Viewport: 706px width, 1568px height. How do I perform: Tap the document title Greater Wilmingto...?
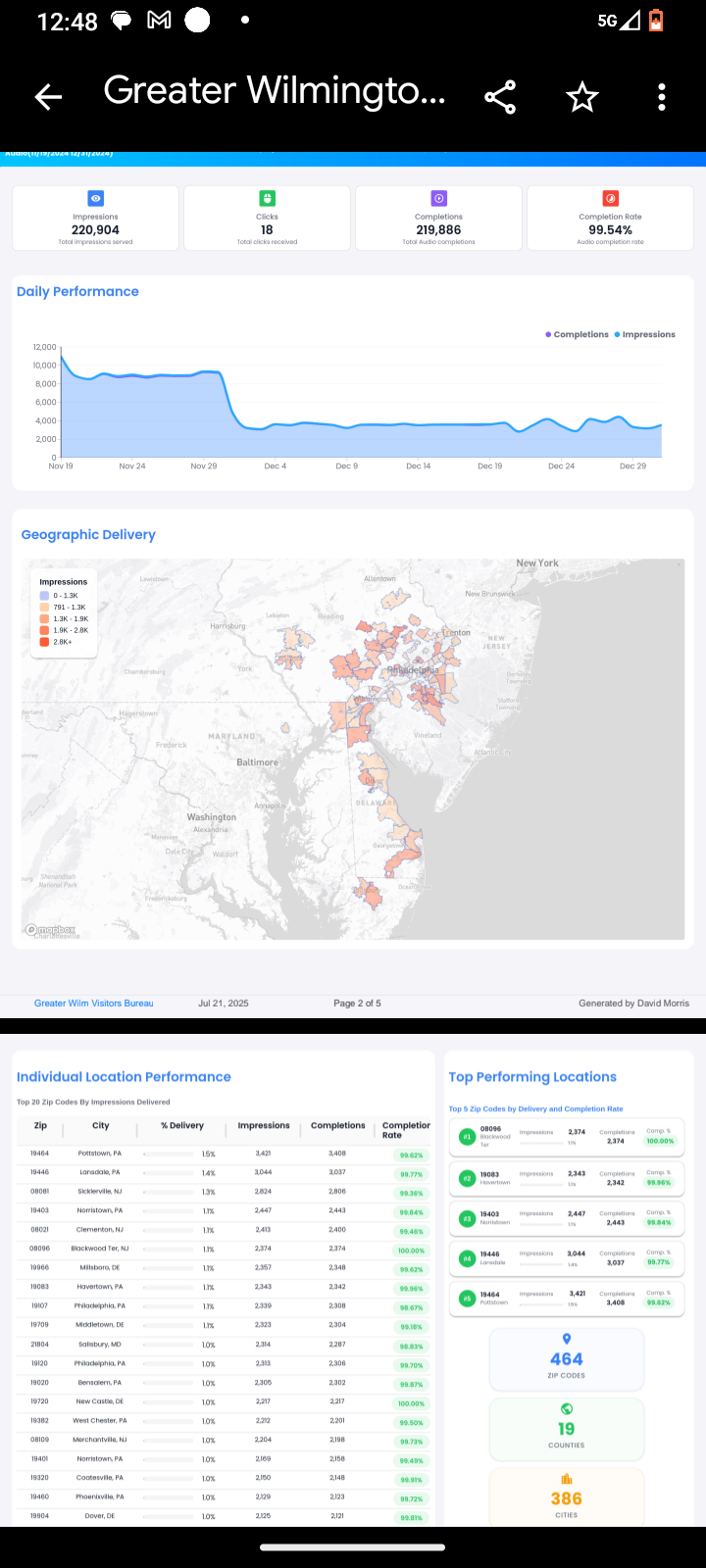click(275, 90)
